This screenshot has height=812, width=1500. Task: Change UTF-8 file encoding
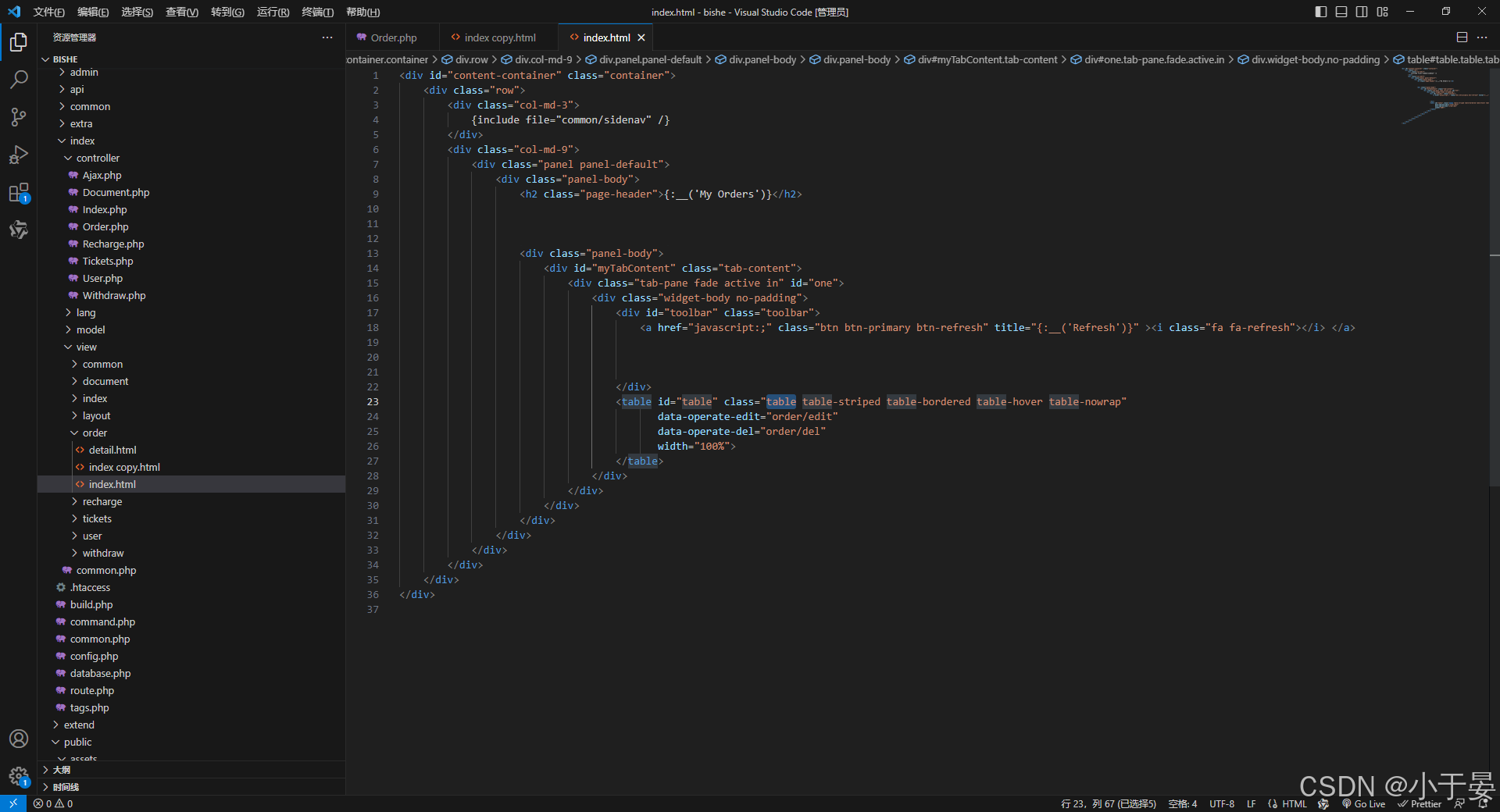1222,803
